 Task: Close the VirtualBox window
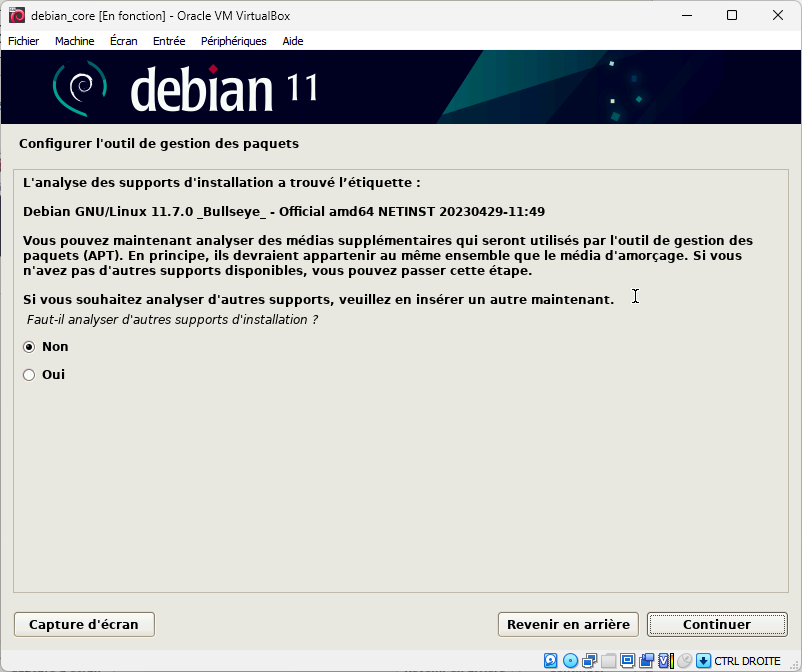click(777, 15)
